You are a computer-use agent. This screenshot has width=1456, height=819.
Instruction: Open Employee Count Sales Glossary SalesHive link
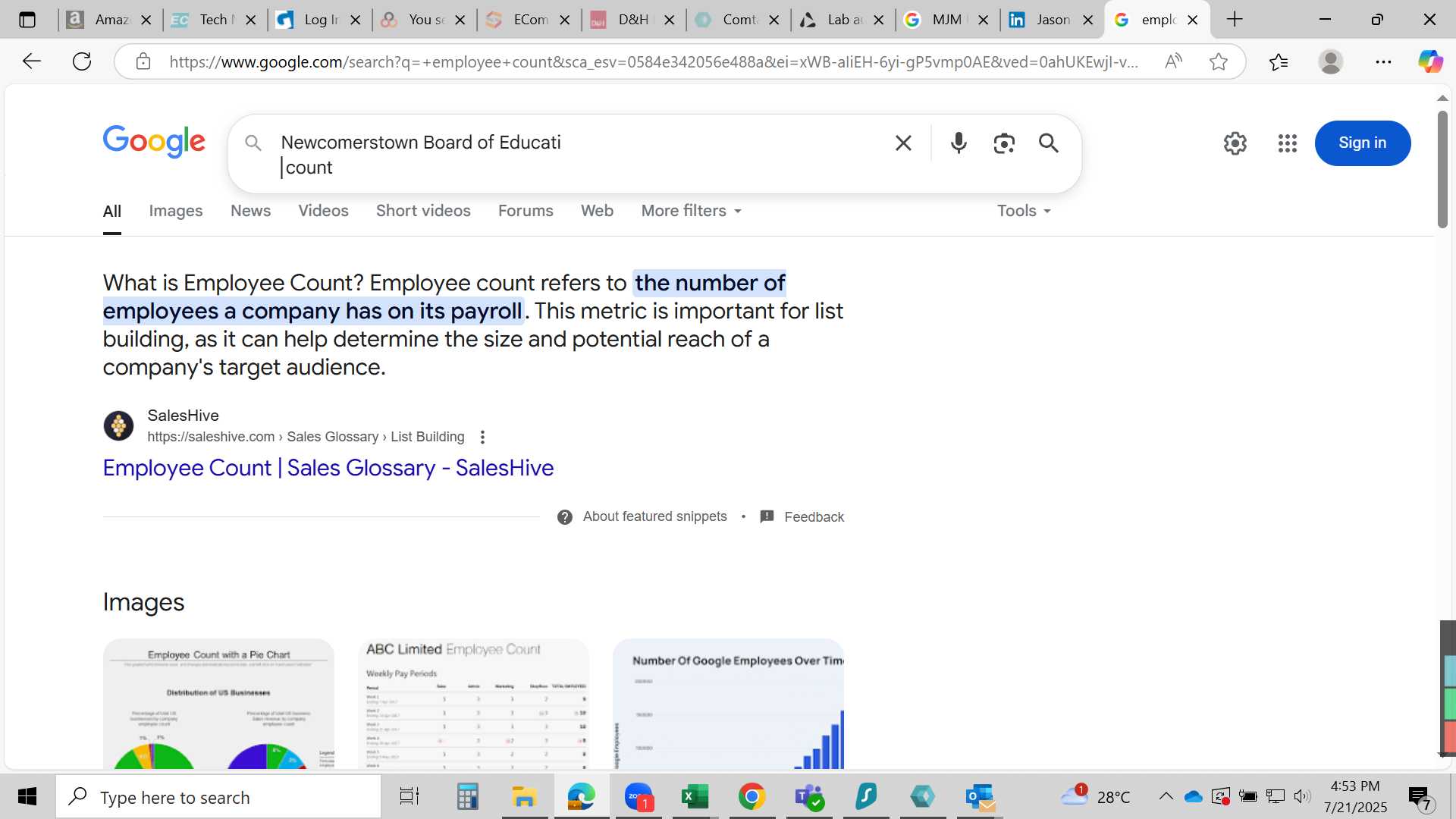pos(328,468)
